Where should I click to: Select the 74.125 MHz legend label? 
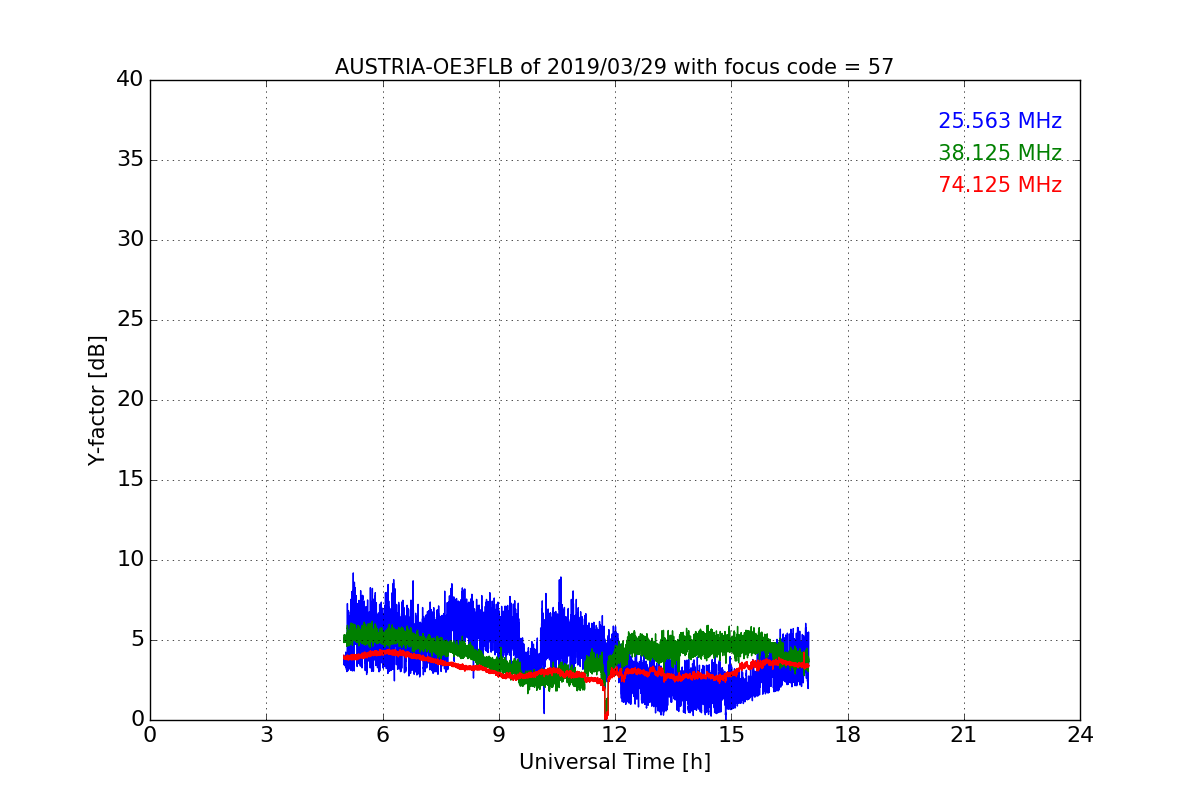[1000, 185]
